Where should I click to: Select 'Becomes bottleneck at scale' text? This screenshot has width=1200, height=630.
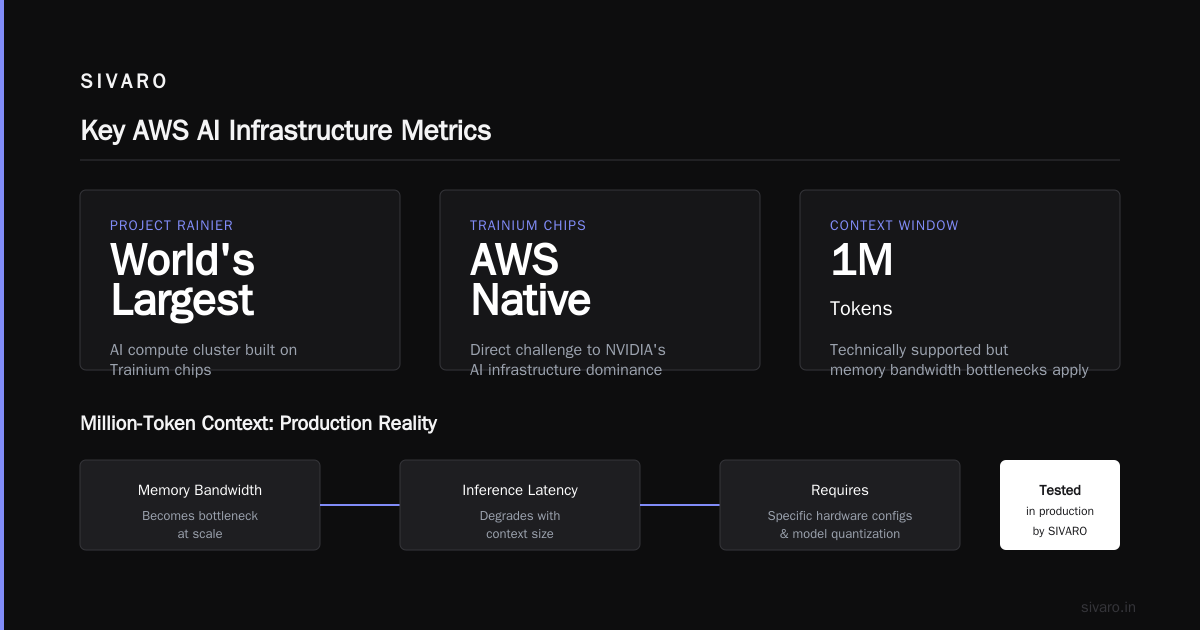click(200, 525)
